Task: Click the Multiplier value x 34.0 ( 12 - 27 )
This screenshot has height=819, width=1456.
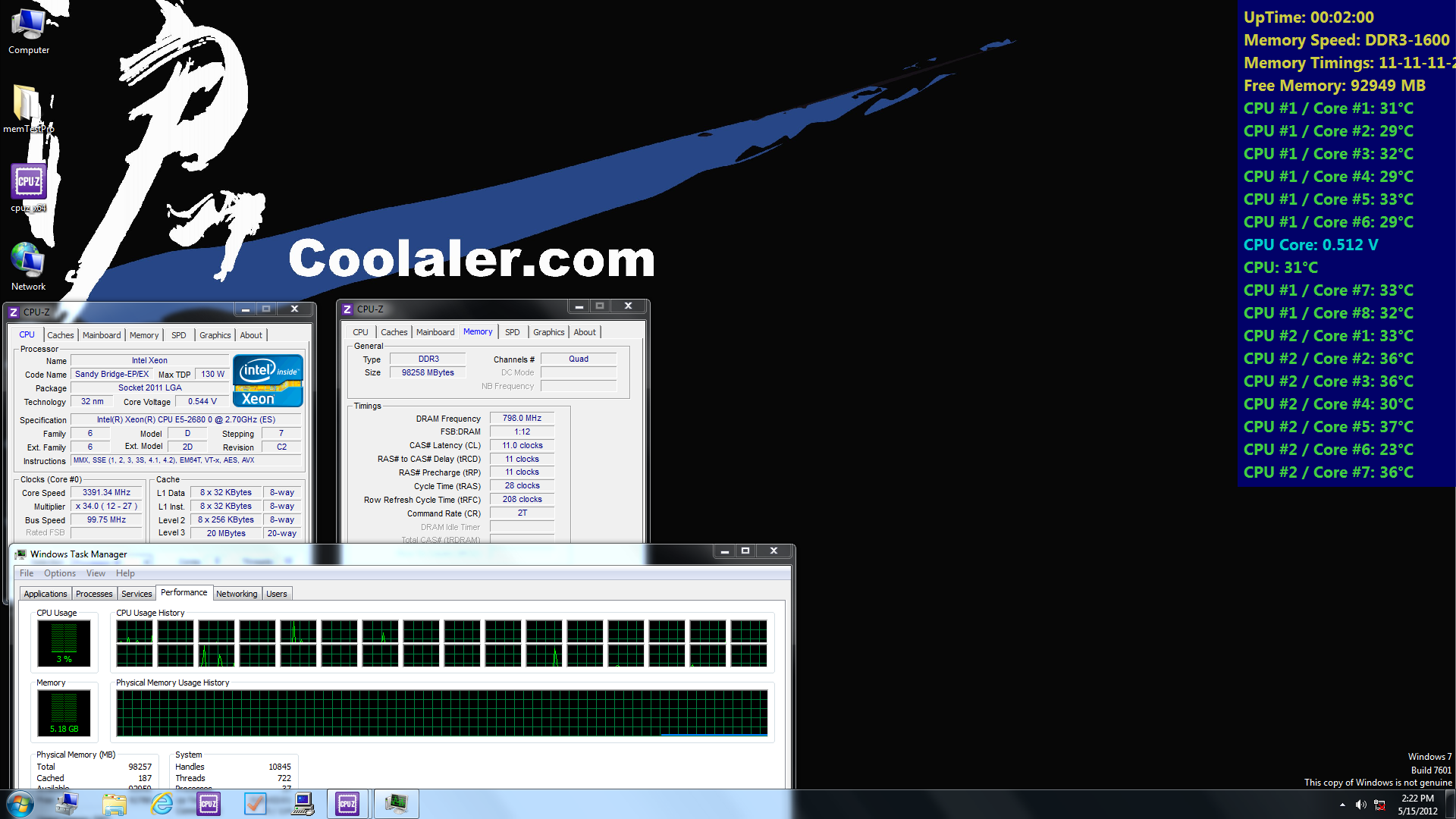Action: coord(106,507)
